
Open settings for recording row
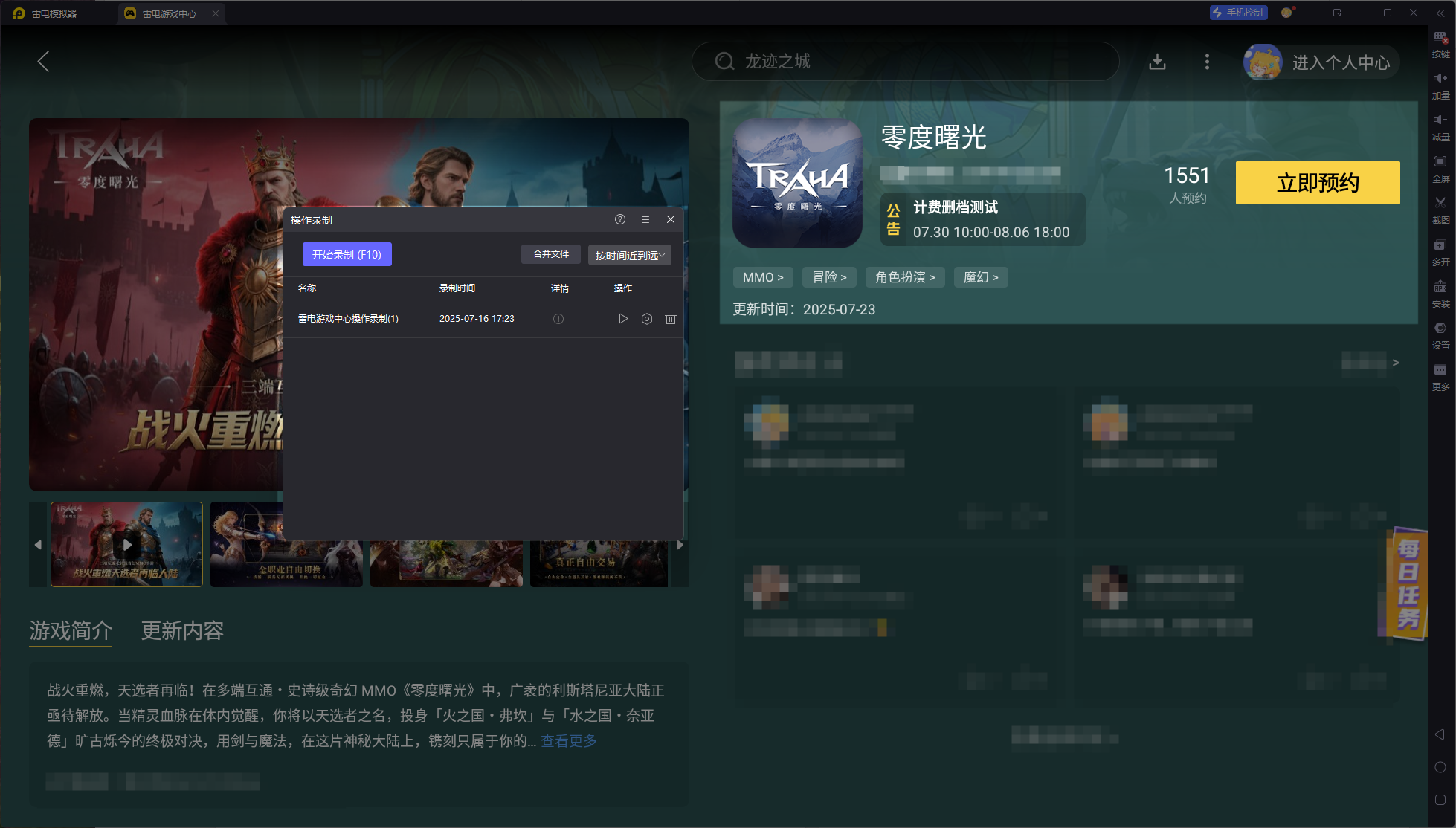[647, 319]
